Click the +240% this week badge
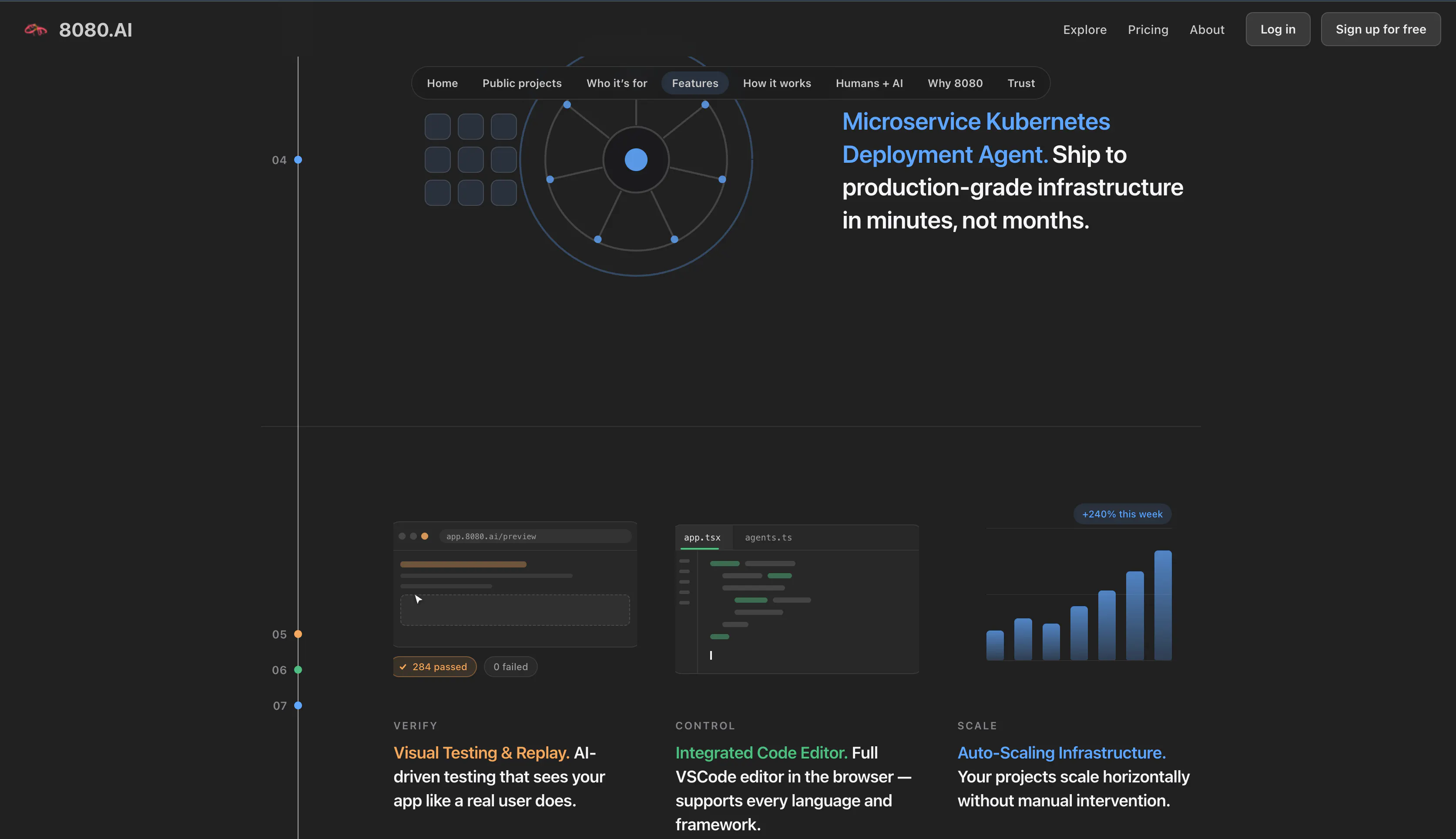This screenshot has height=839, width=1456. pos(1122,514)
